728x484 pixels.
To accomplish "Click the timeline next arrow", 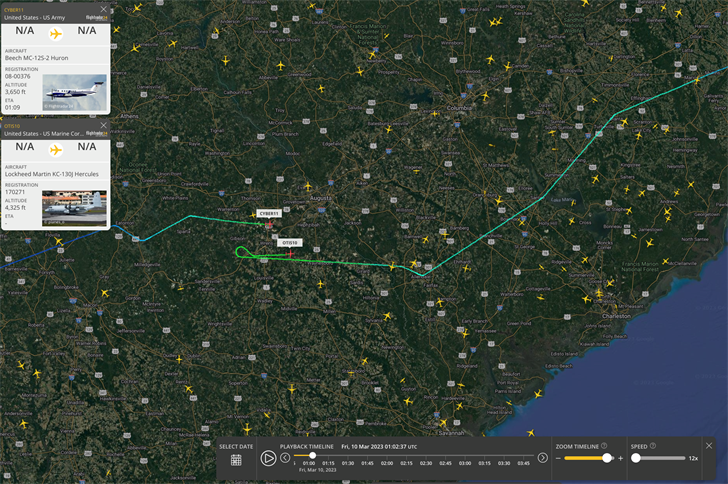I will (542, 458).
